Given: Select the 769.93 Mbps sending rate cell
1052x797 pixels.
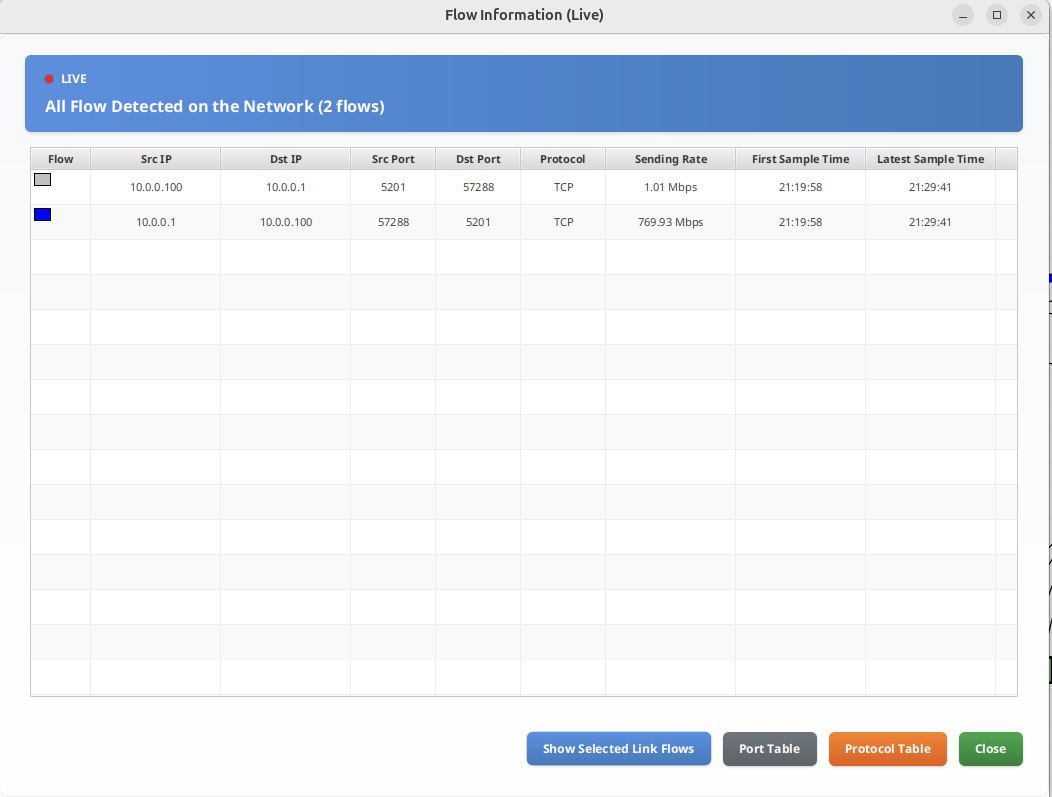Looking at the screenshot, I should pyautogui.click(x=671, y=222).
